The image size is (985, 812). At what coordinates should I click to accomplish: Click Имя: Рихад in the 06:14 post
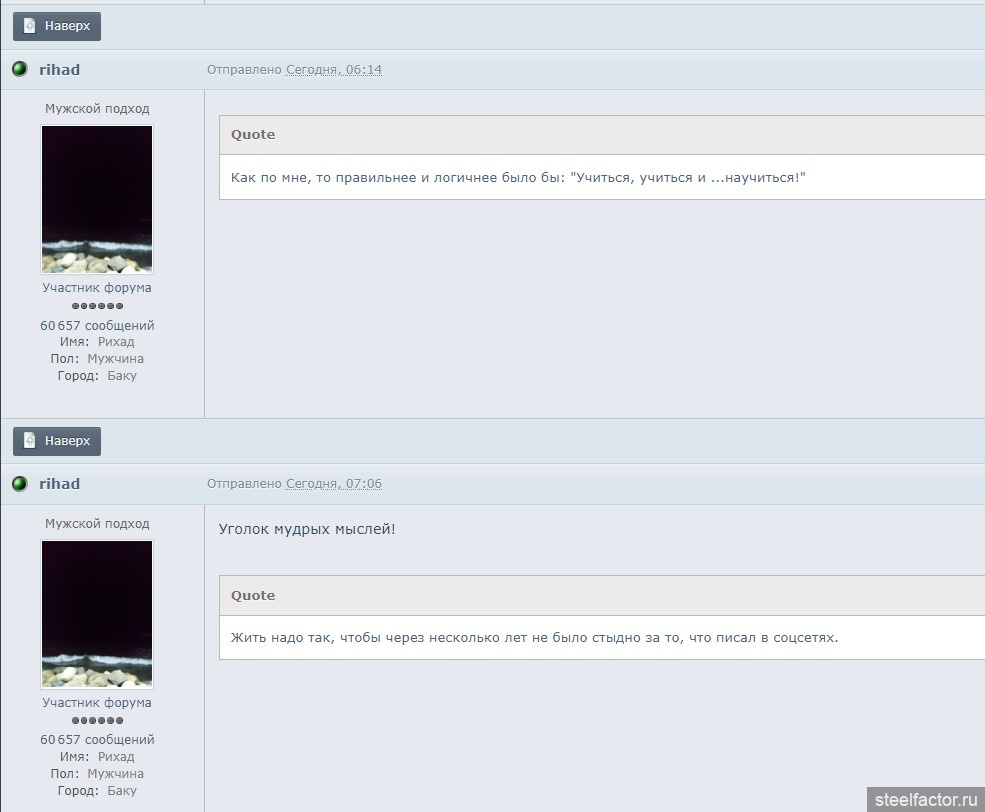coord(97,342)
